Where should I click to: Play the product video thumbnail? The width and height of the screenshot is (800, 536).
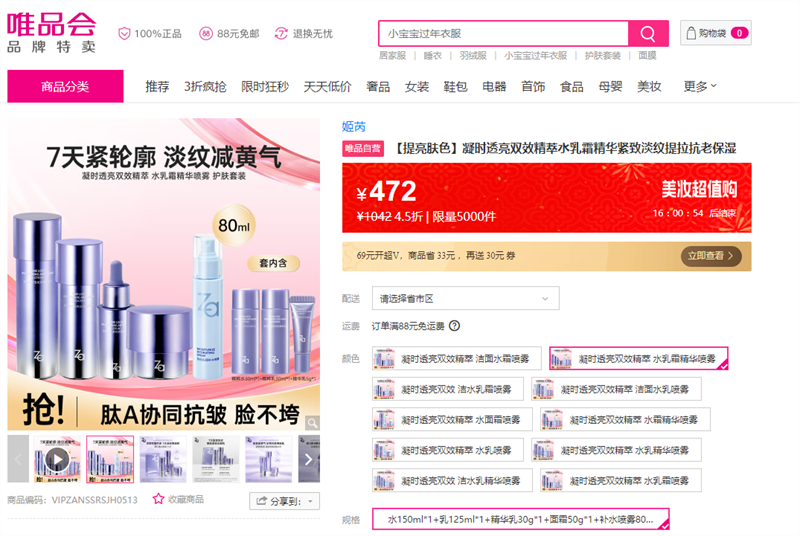tap(58, 459)
